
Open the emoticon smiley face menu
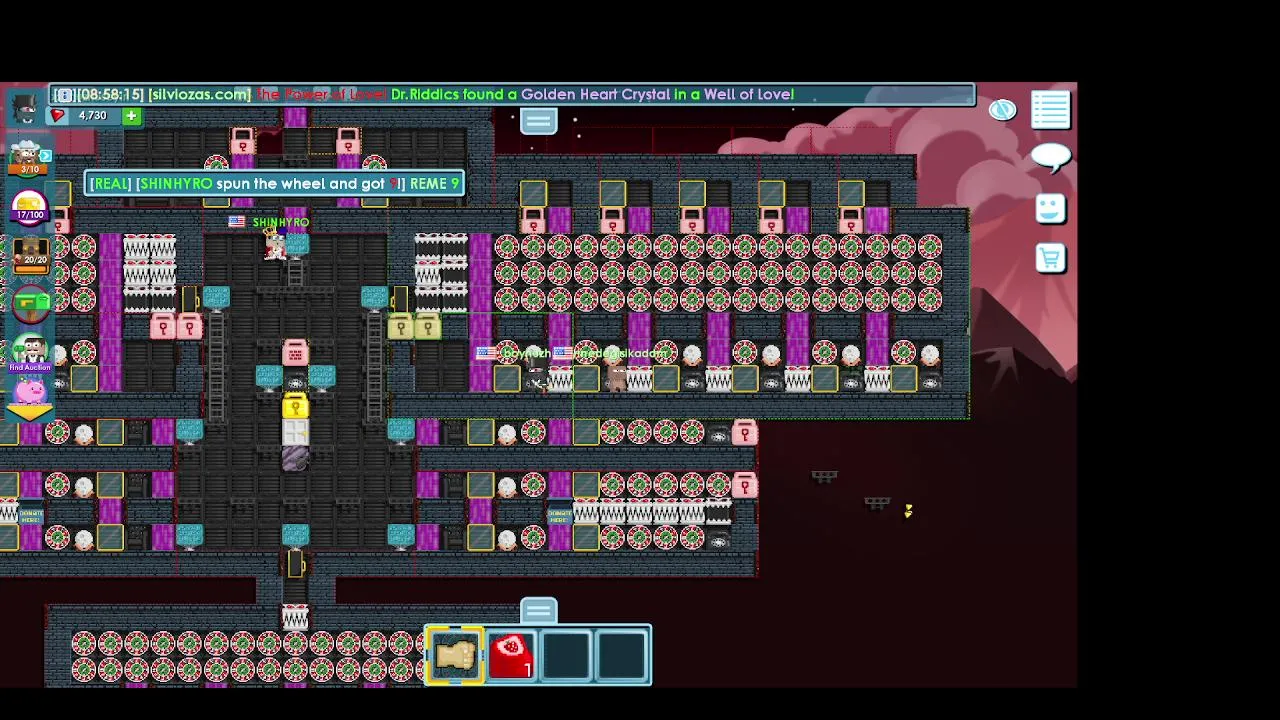click(x=1050, y=208)
